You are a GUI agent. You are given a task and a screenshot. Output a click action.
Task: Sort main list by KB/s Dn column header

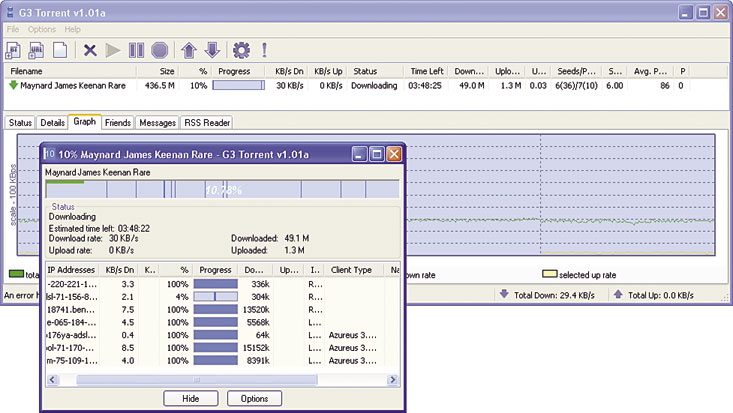pos(285,71)
